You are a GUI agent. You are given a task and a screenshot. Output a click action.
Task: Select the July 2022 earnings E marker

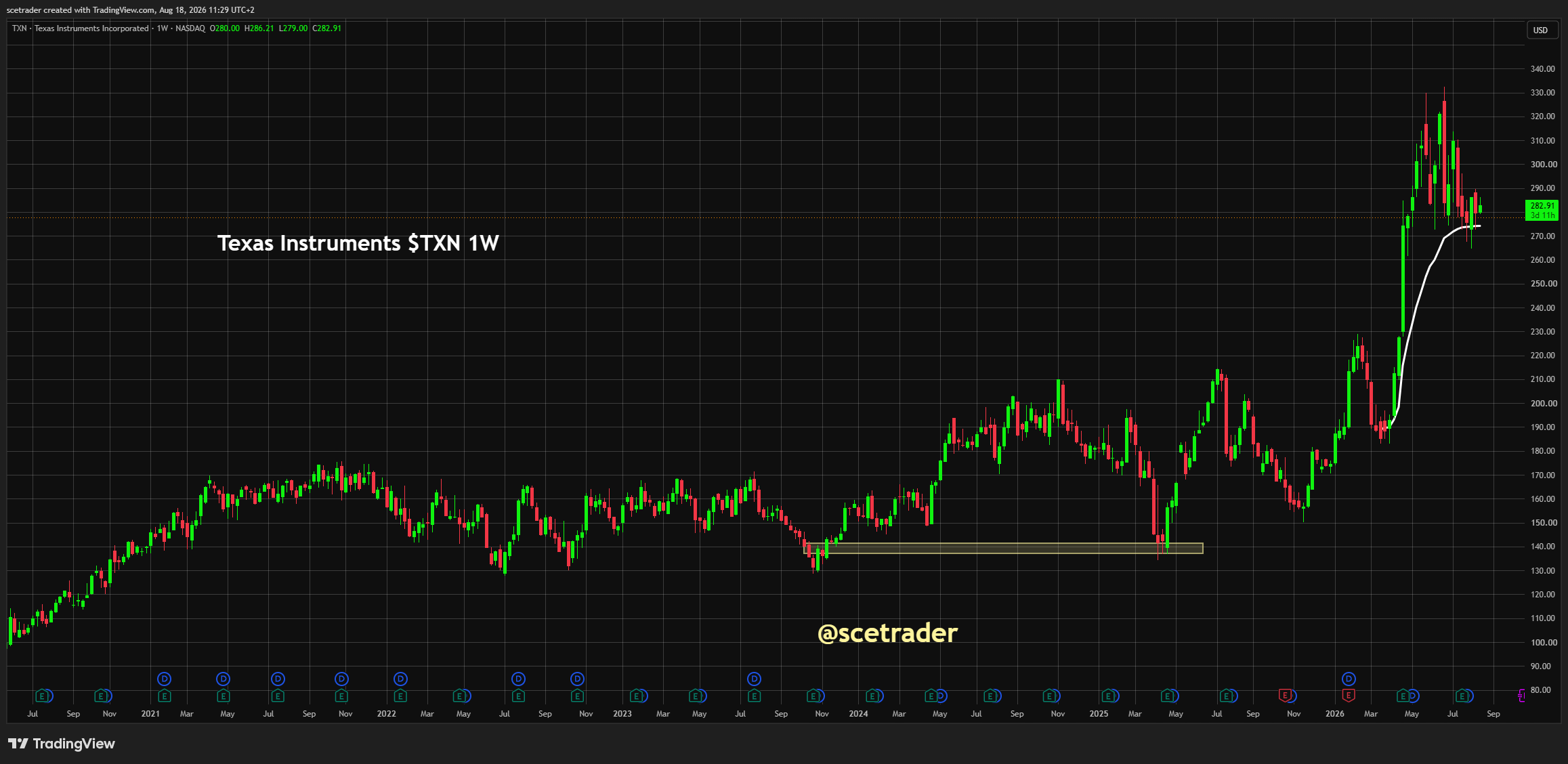point(518,696)
